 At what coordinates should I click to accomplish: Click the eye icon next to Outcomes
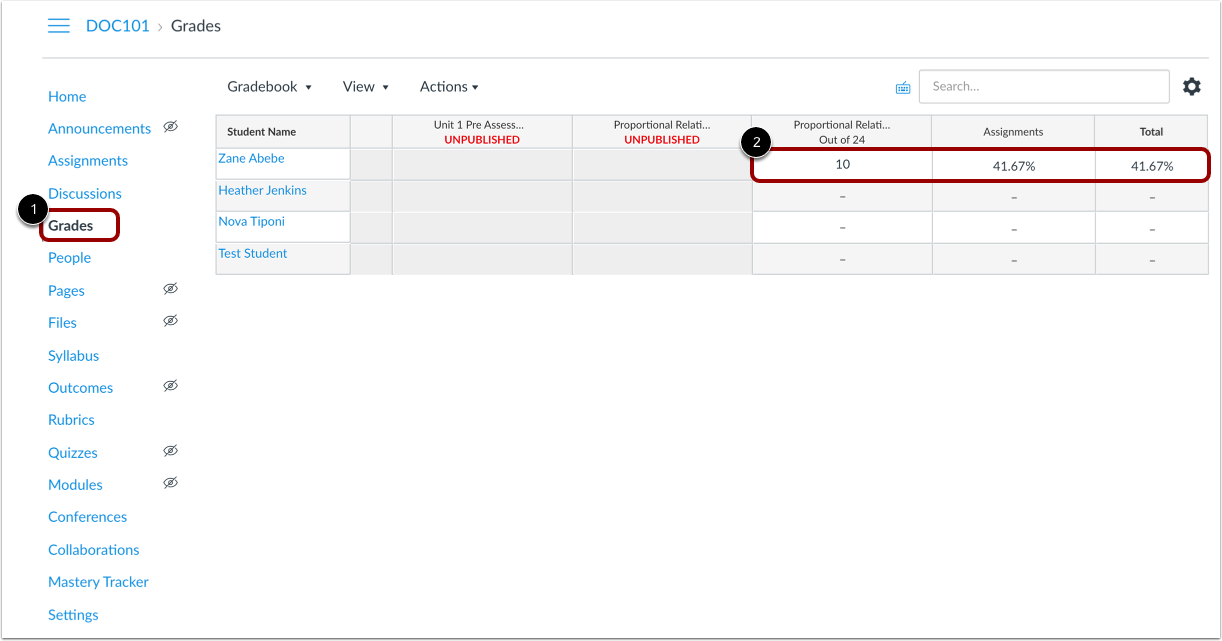[171, 386]
